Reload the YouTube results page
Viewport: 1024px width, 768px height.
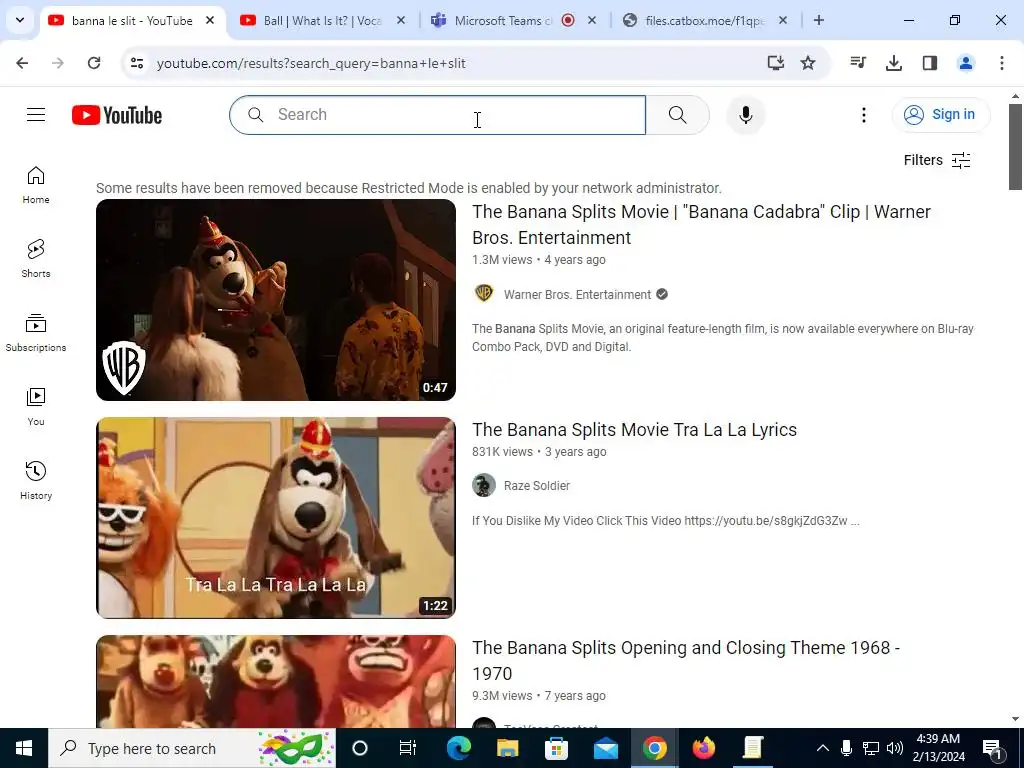(x=94, y=63)
